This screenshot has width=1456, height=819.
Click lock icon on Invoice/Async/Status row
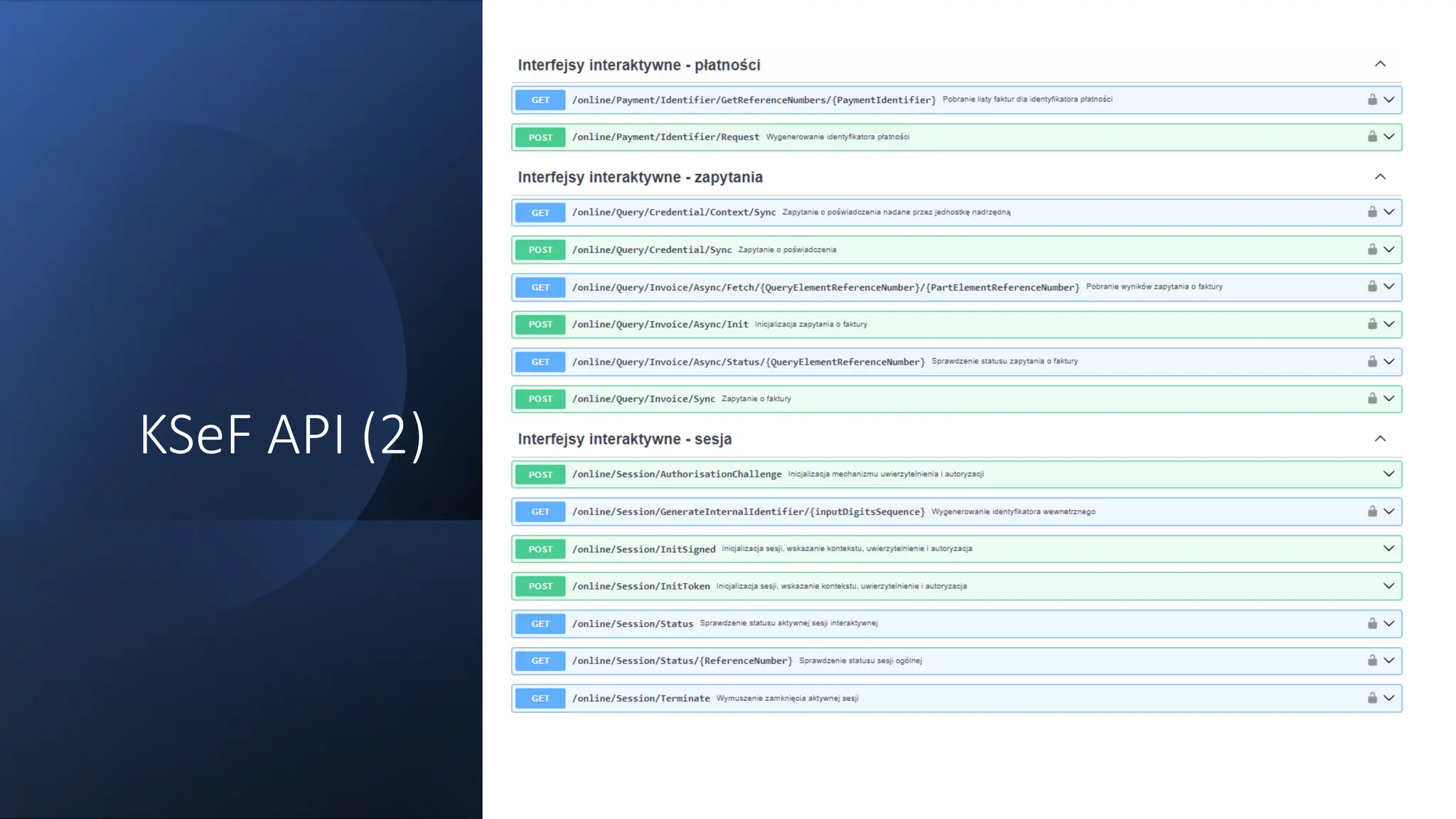coord(1372,362)
